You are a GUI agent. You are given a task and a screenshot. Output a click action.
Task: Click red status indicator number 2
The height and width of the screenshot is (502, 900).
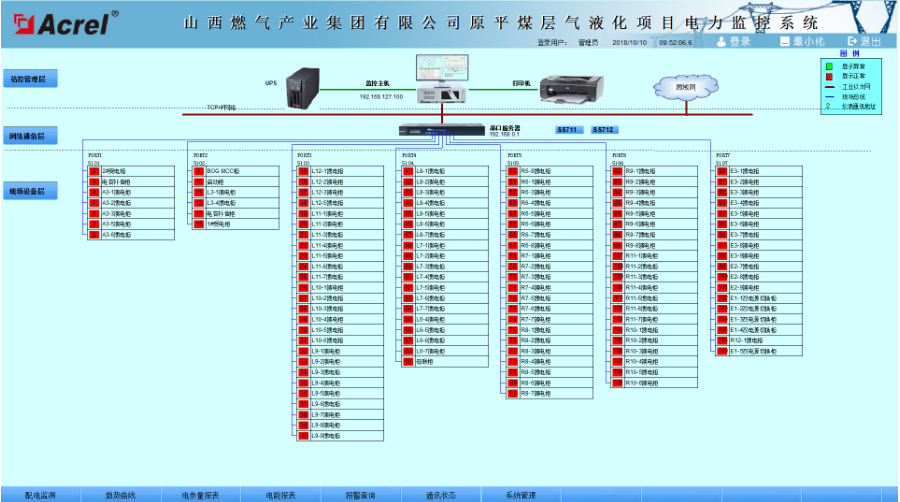click(x=95, y=171)
